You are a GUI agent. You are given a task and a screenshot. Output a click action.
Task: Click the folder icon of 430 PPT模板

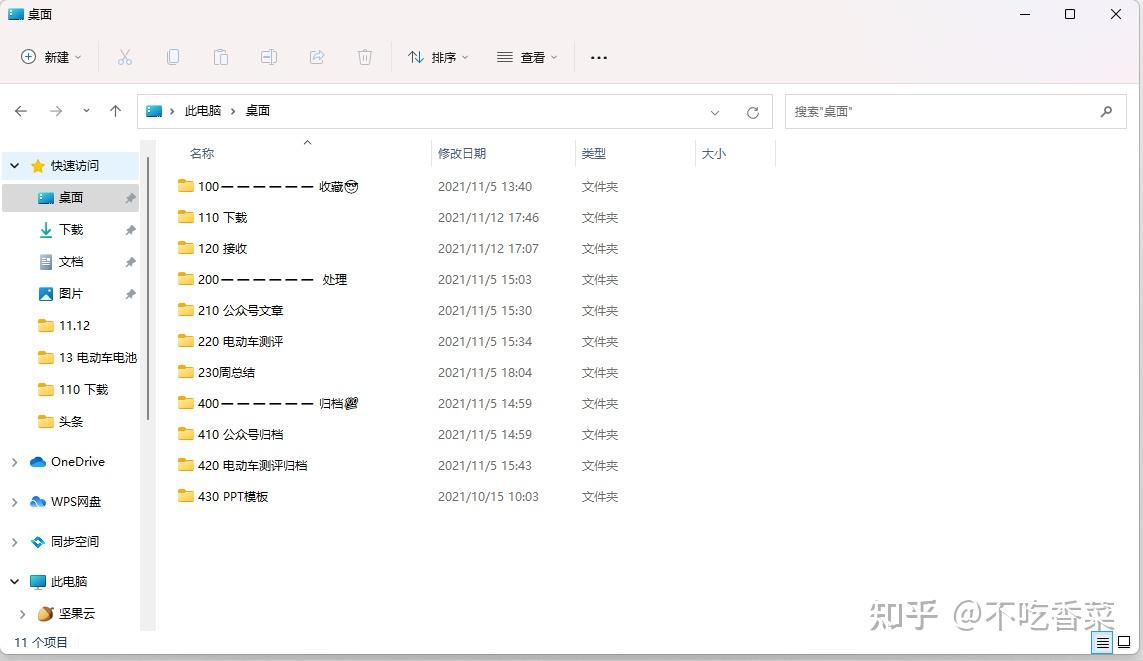(x=186, y=496)
